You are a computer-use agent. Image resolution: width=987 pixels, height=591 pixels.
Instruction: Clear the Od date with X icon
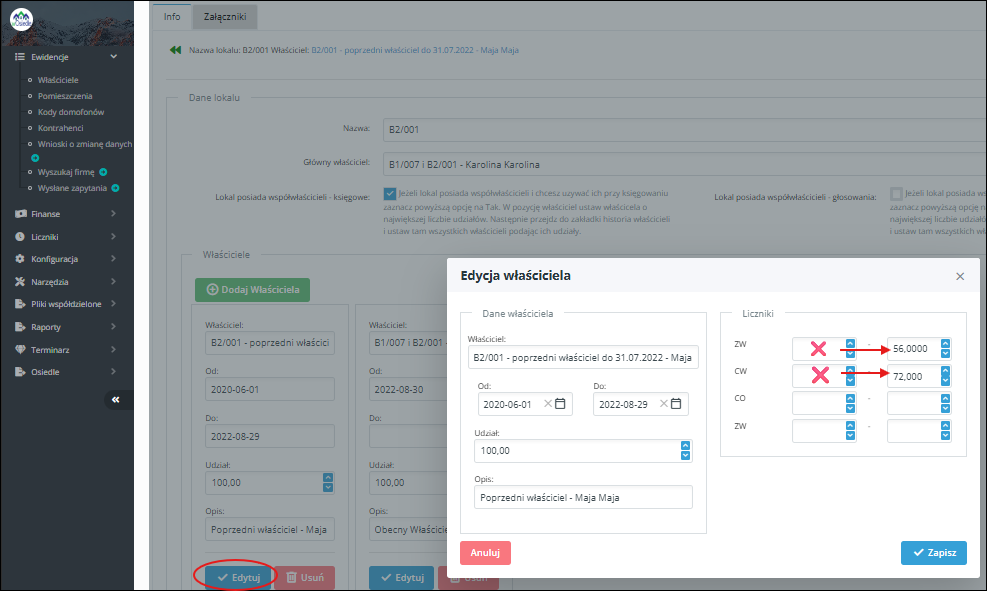547,404
